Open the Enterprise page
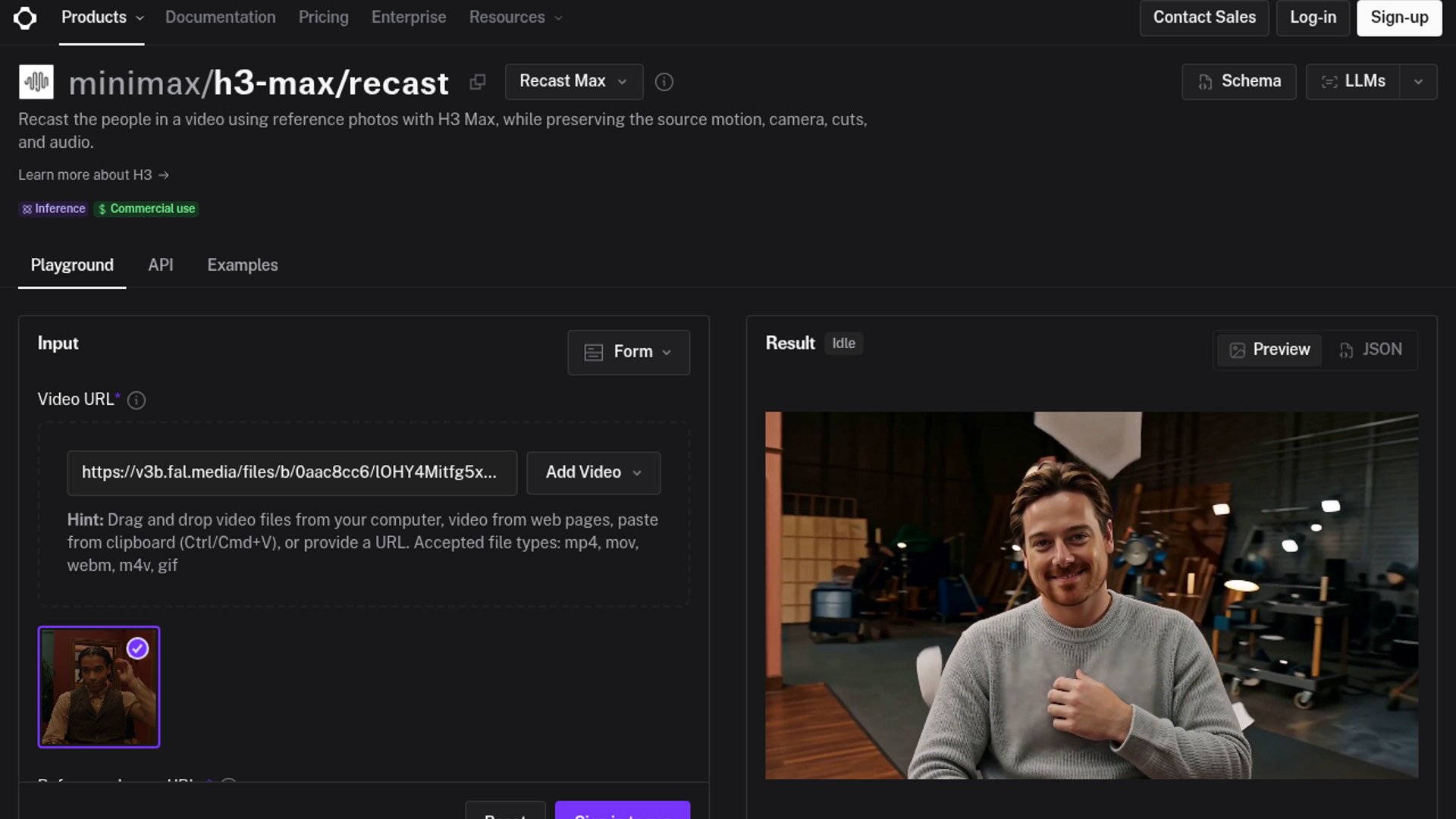 click(x=409, y=17)
